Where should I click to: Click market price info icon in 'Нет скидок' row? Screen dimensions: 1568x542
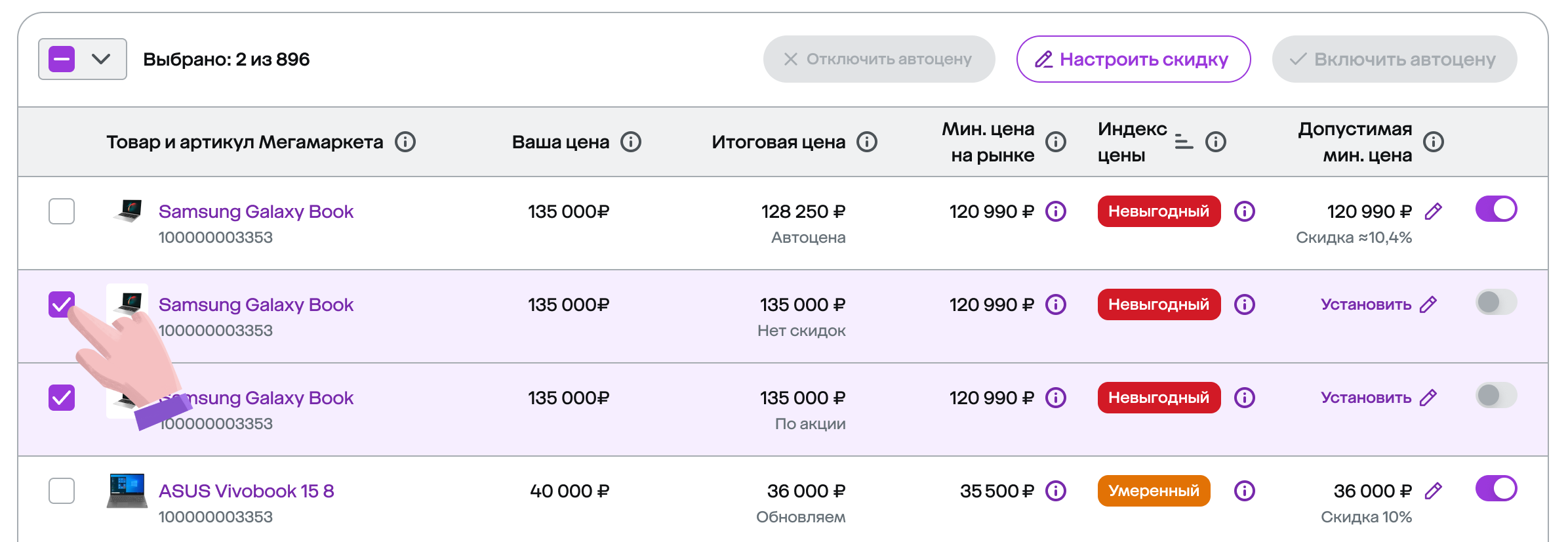coord(1056,304)
